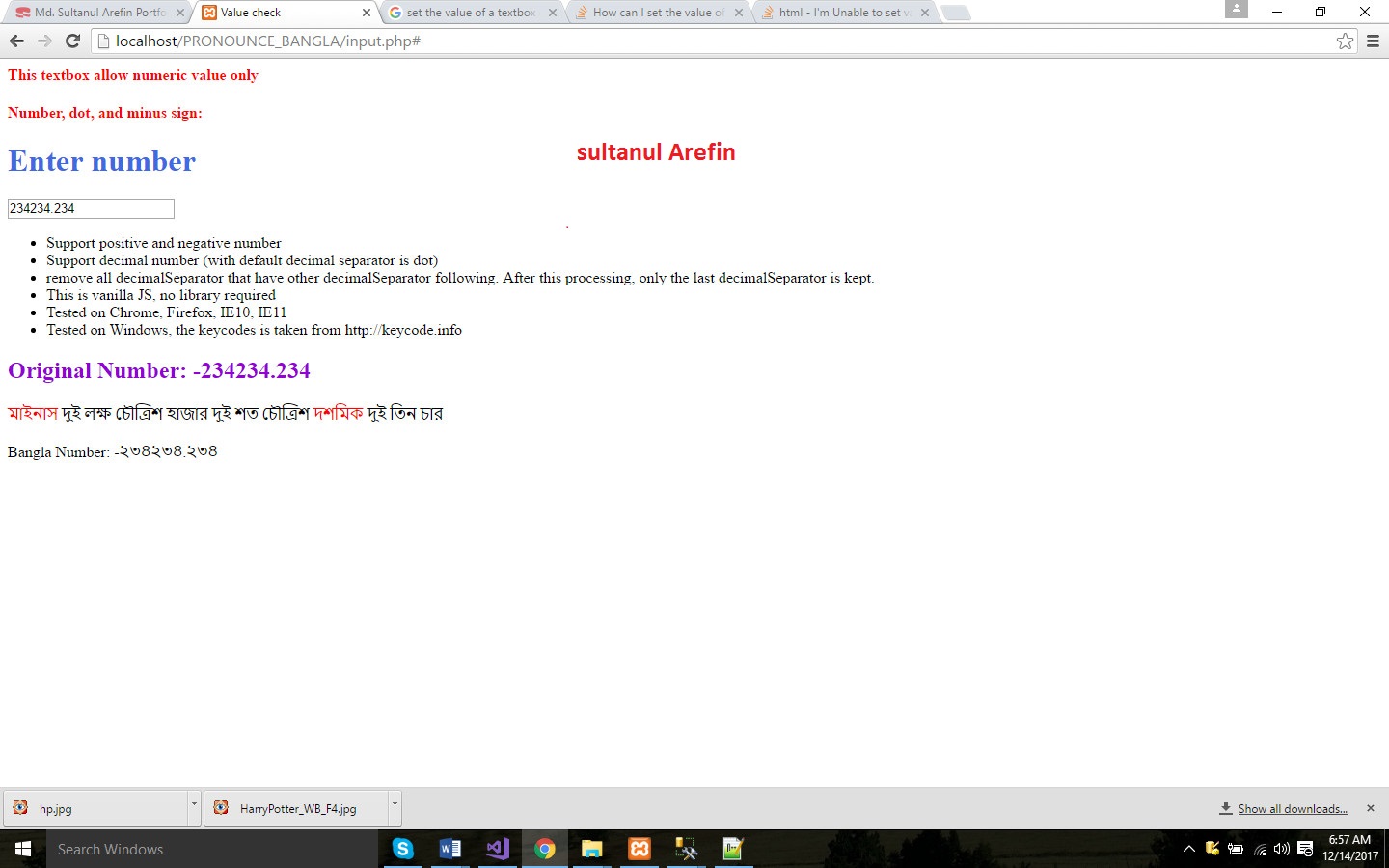
Task: Open the Chrome menu
Action: 1373,41
